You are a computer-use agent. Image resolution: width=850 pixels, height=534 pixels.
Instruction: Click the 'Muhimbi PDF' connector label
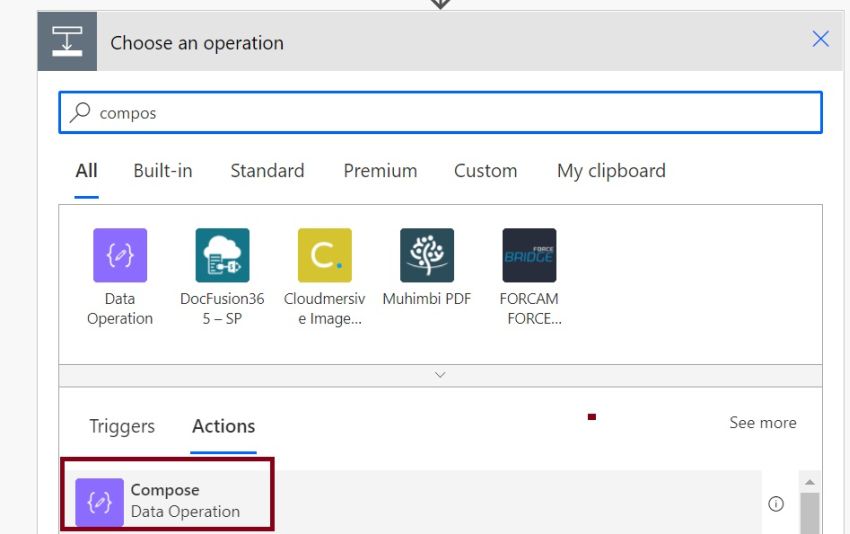427,299
